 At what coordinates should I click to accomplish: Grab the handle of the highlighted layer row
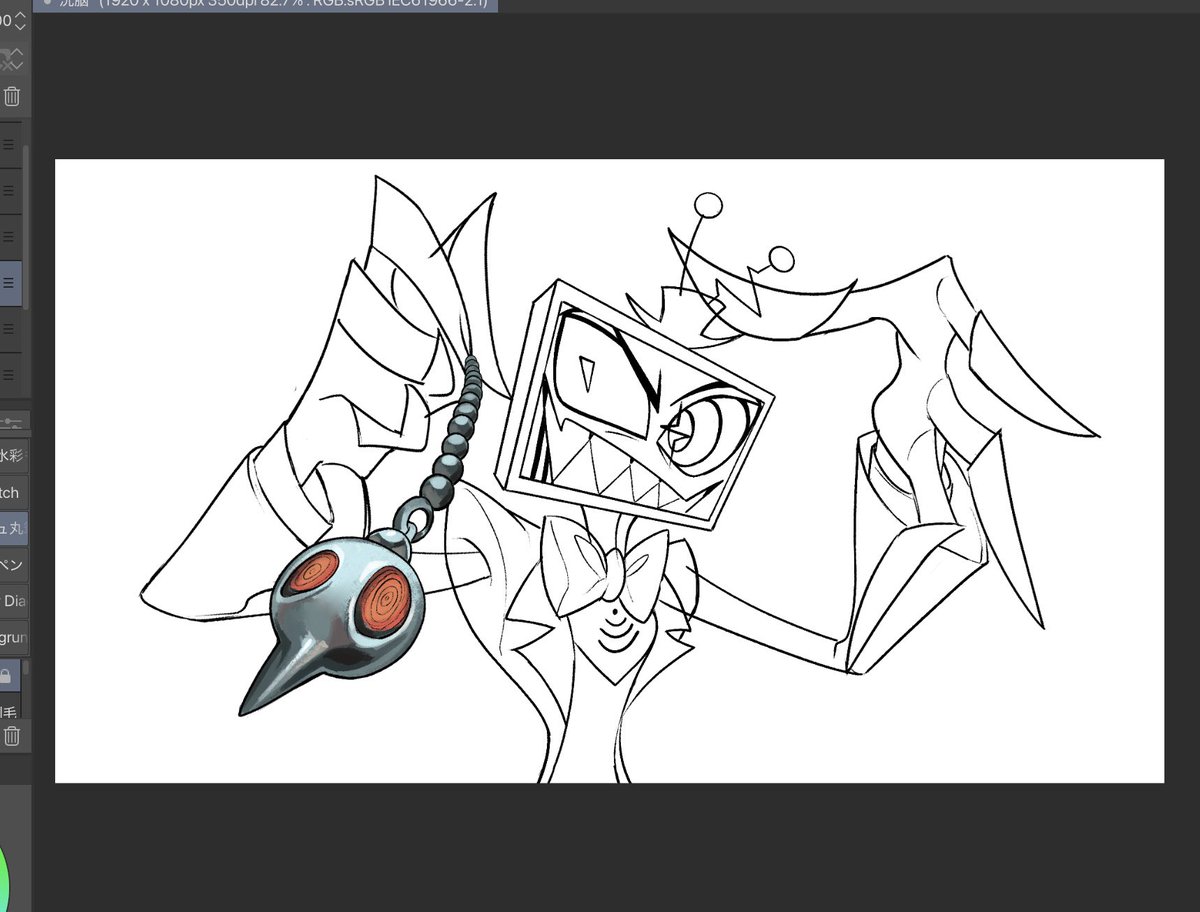(8, 282)
